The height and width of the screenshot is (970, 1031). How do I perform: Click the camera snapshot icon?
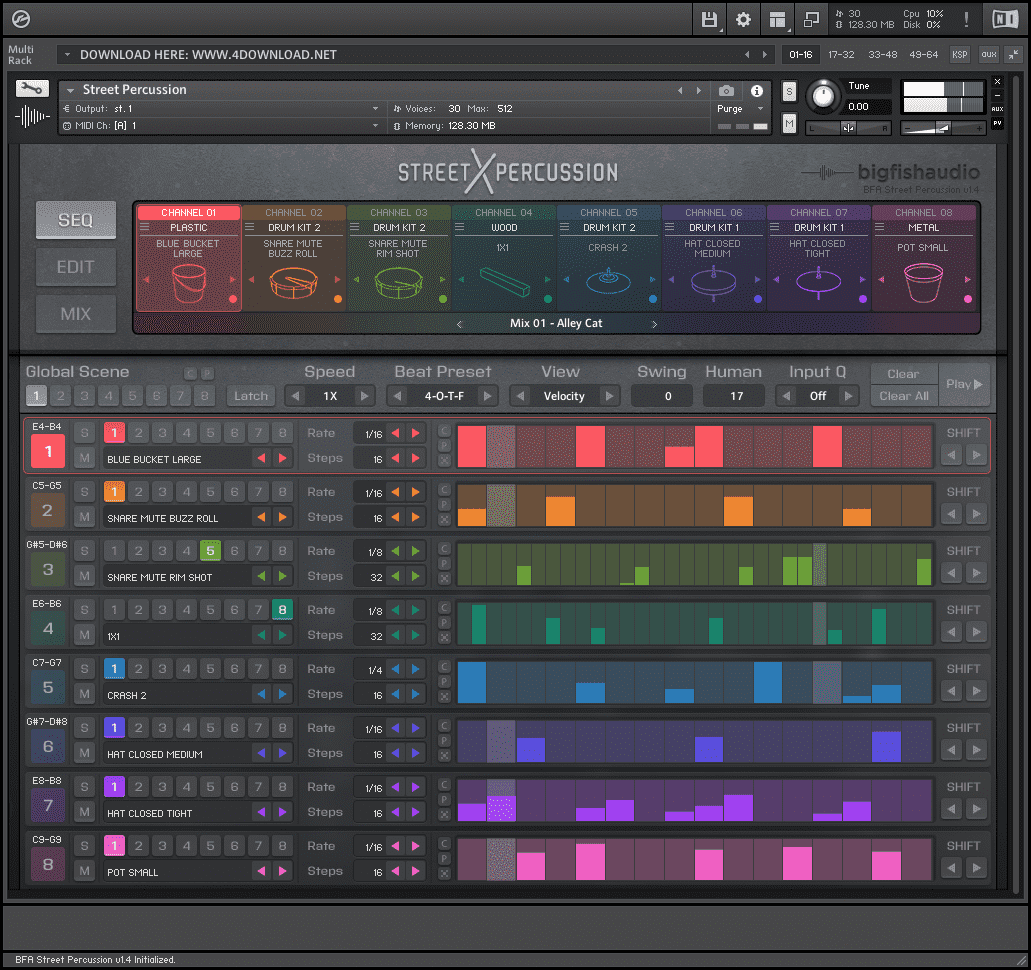(x=726, y=91)
